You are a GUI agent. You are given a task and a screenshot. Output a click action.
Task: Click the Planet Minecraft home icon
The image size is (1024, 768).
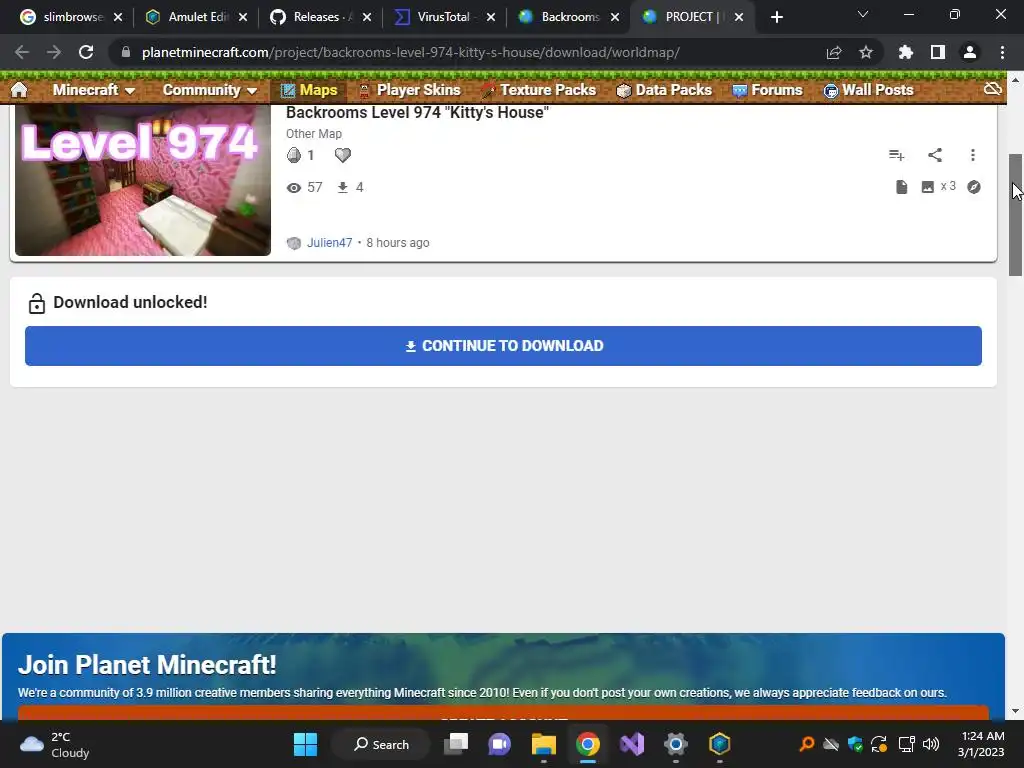(20, 89)
